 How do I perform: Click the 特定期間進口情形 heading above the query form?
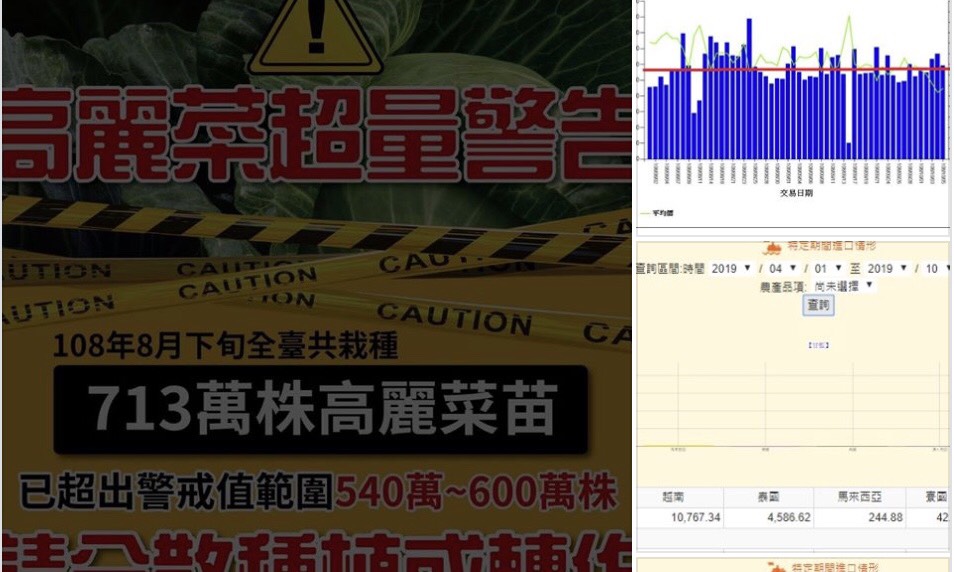[x=832, y=246]
